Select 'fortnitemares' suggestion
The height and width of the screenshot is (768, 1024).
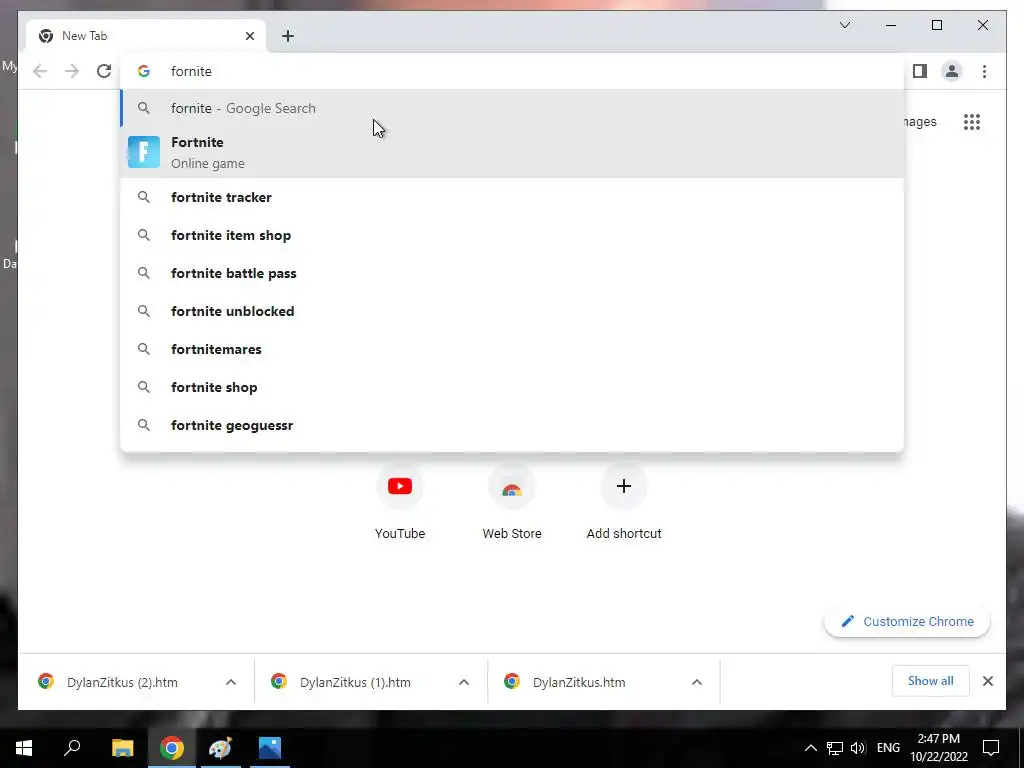click(513, 349)
